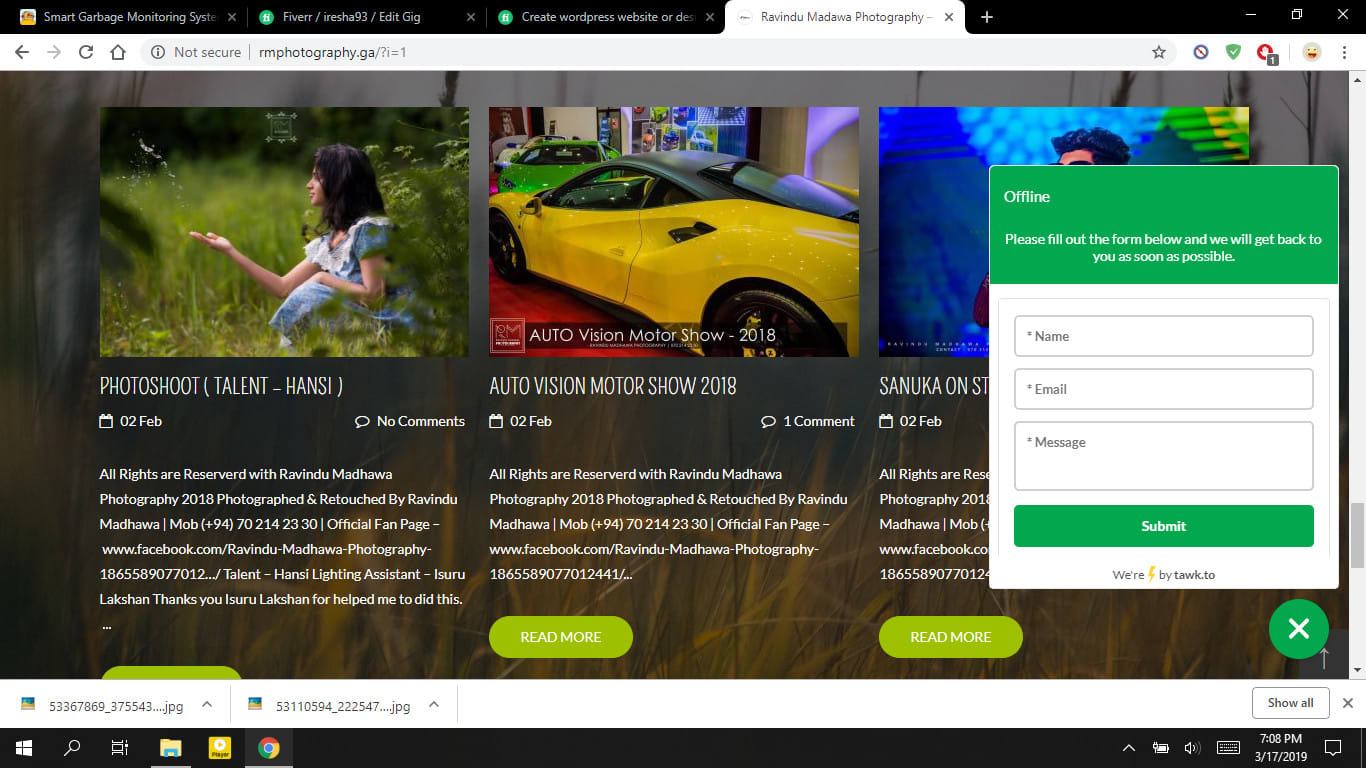Open Read More for the Sanuka post
Viewport: 1366px width, 768px height.
pos(951,637)
